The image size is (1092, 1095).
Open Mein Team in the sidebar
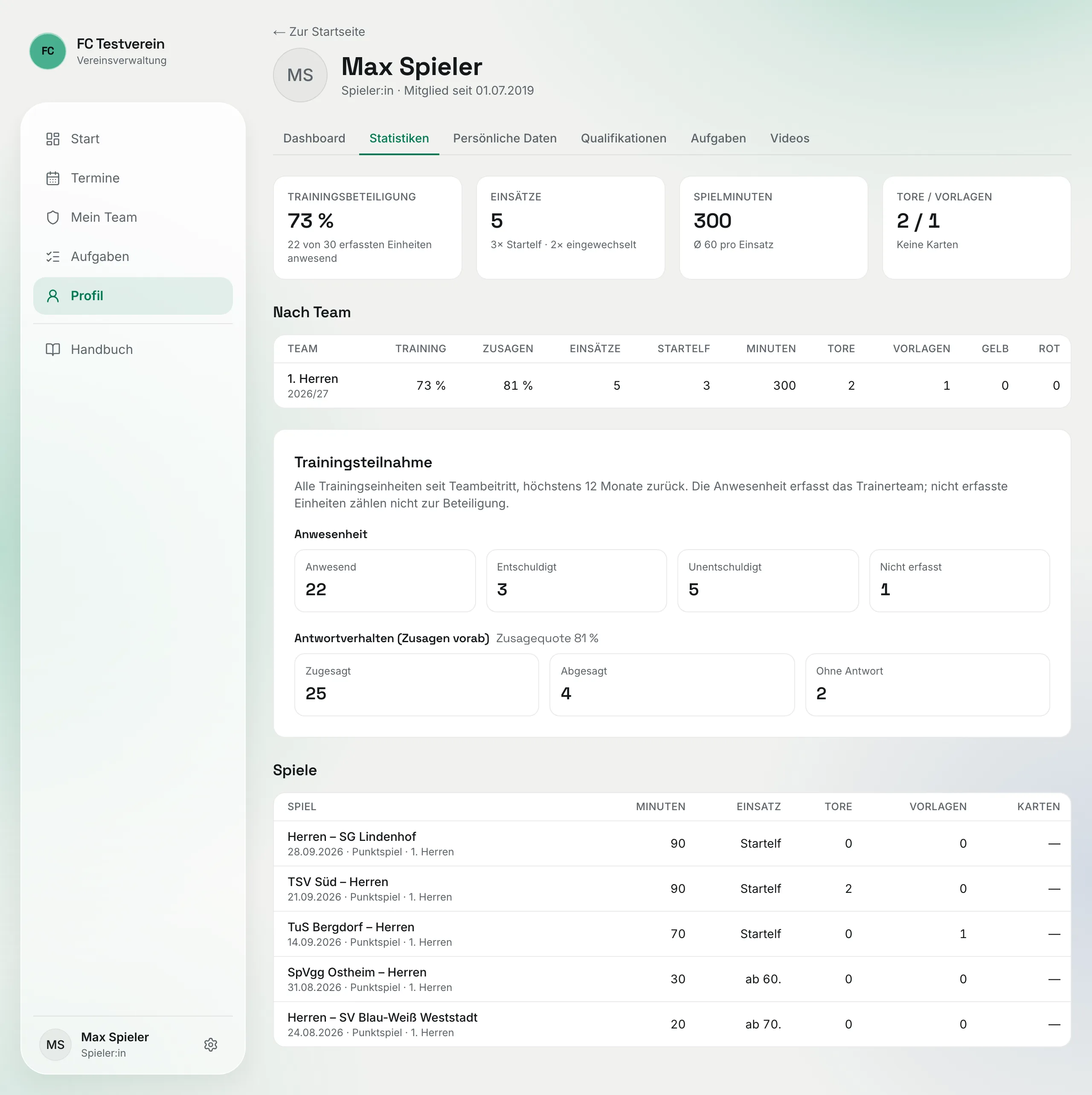click(x=133, y=217)
